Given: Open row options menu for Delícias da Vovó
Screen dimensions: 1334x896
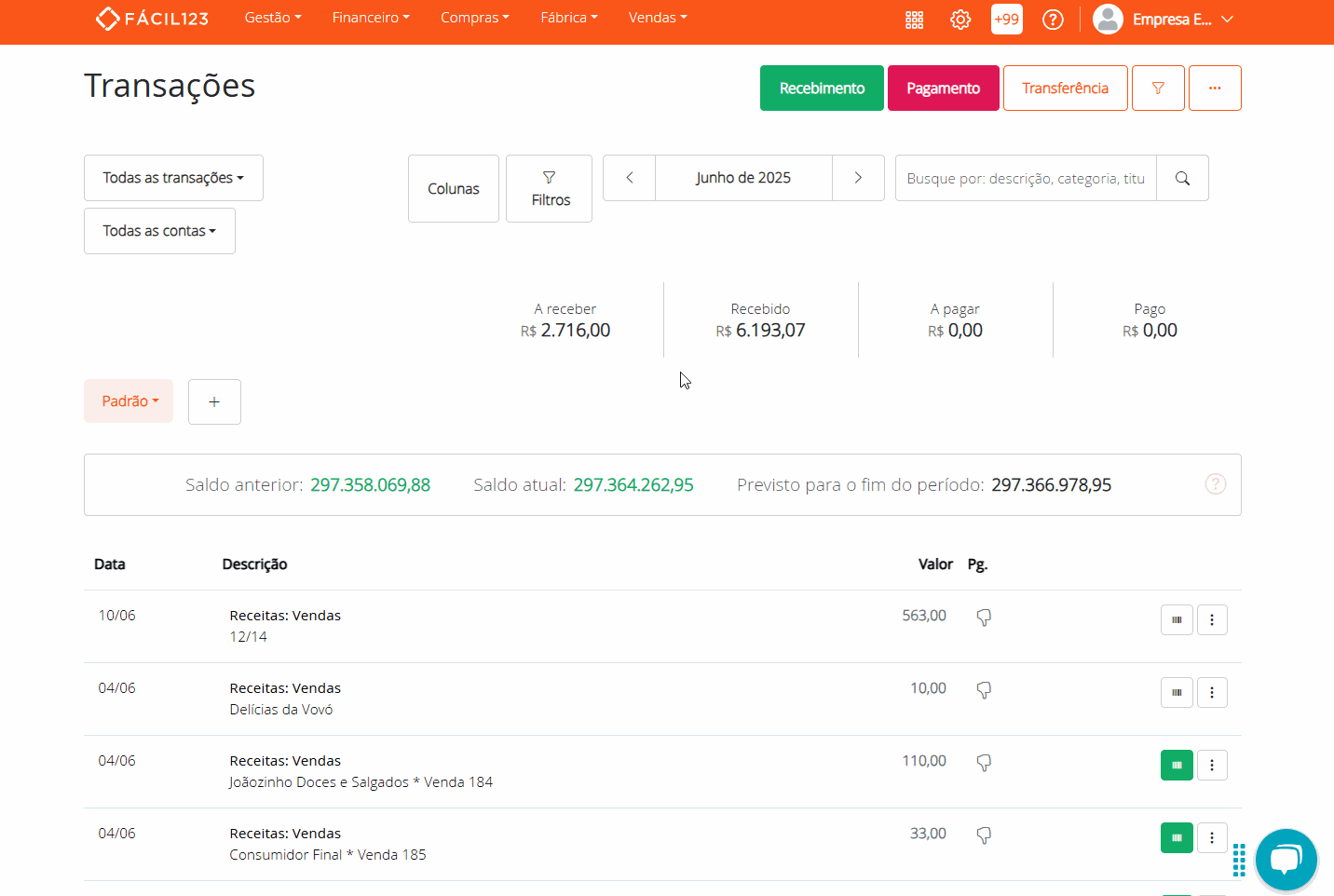Looking at the screenshot, I should [x=1212, y=692].
